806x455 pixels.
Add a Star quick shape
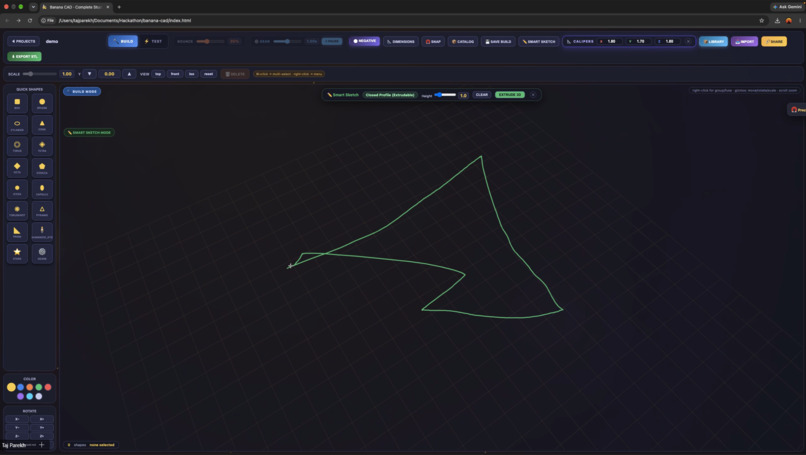click(x=17, y=254)
